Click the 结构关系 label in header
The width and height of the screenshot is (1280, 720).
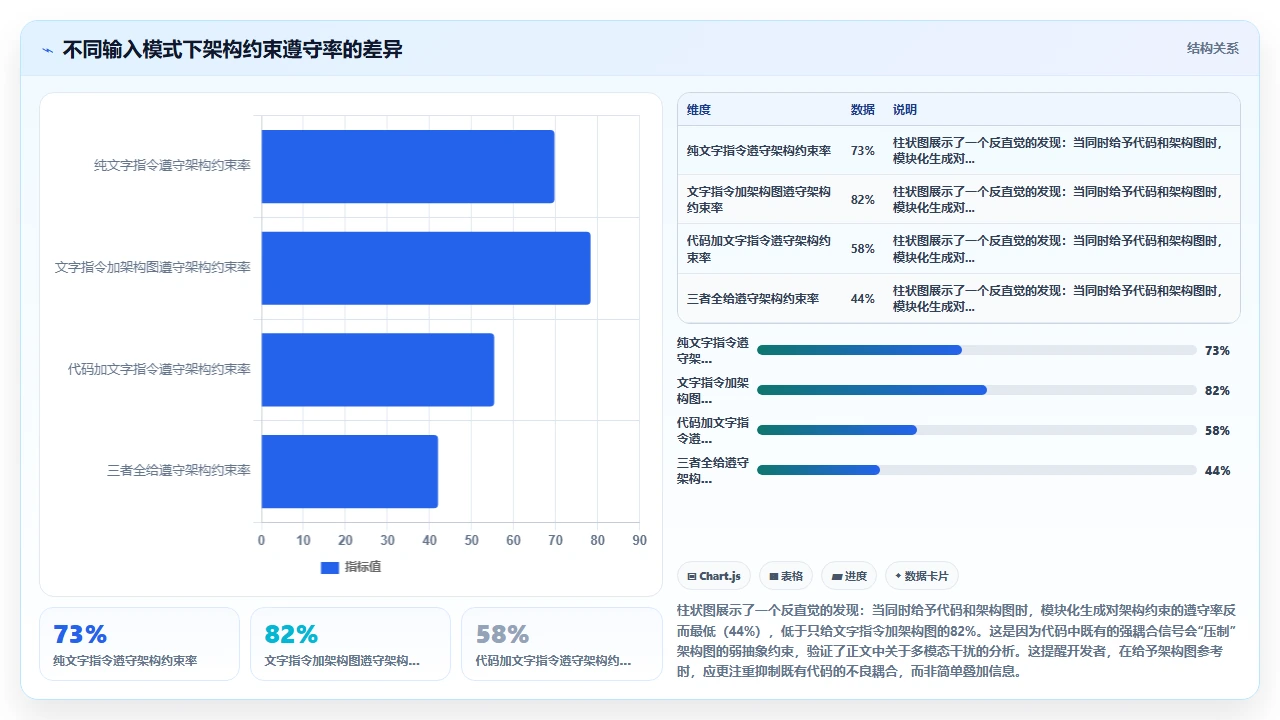[1212, 48]
